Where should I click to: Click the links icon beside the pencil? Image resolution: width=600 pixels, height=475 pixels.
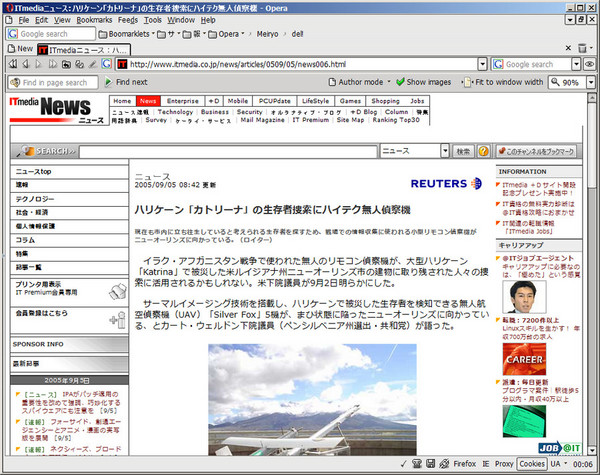[79, 64]
